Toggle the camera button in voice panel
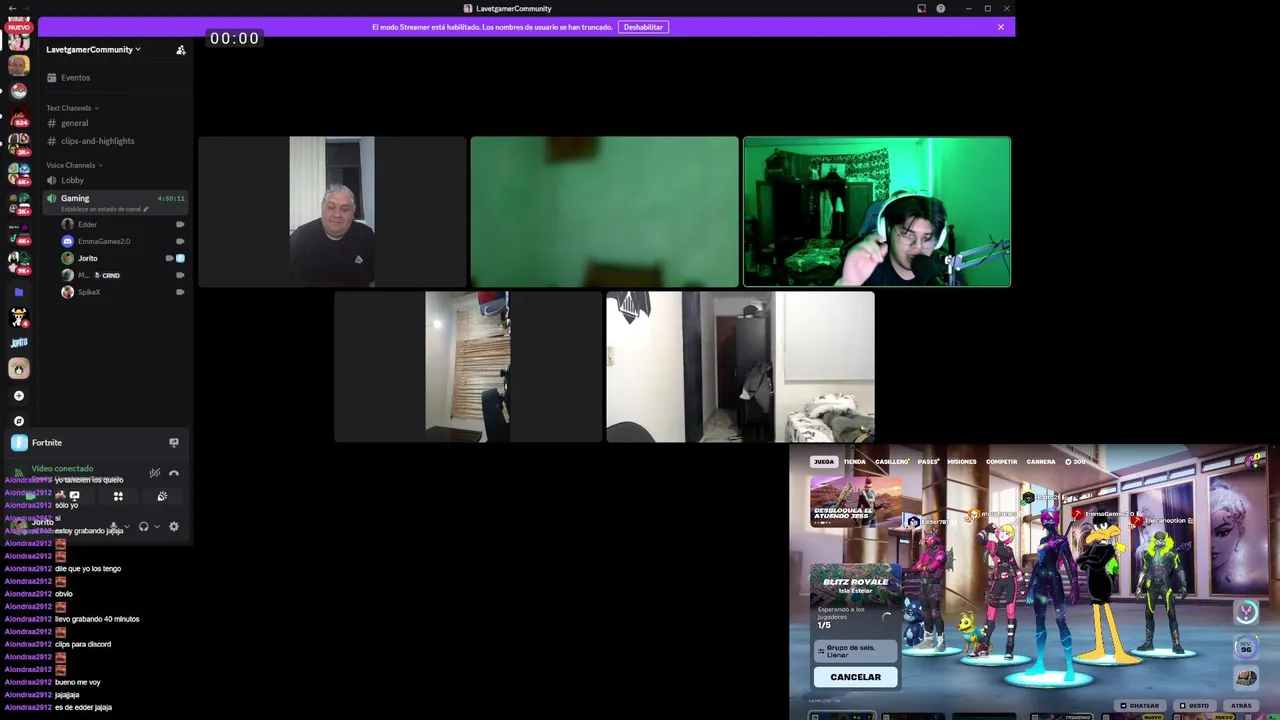The height and width of the screenshot is (720, 1280). pos(30,496)
